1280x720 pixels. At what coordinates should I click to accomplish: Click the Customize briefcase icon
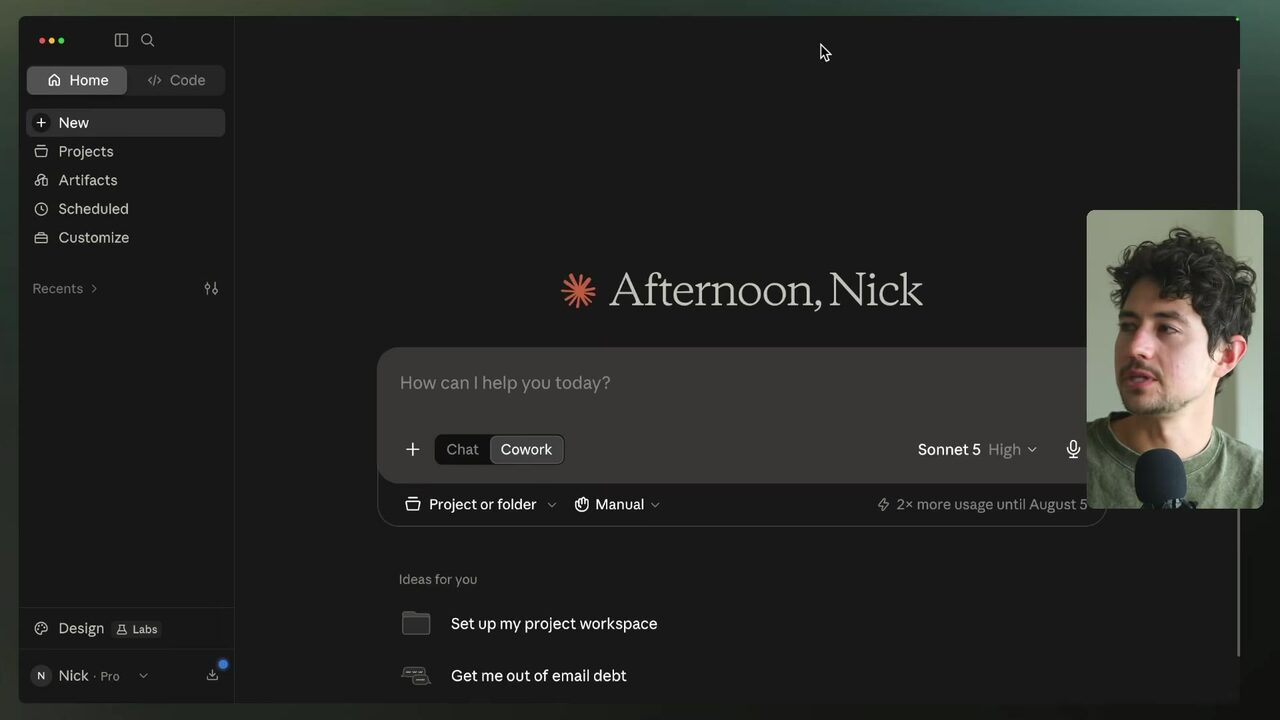[x=41, y=237]
